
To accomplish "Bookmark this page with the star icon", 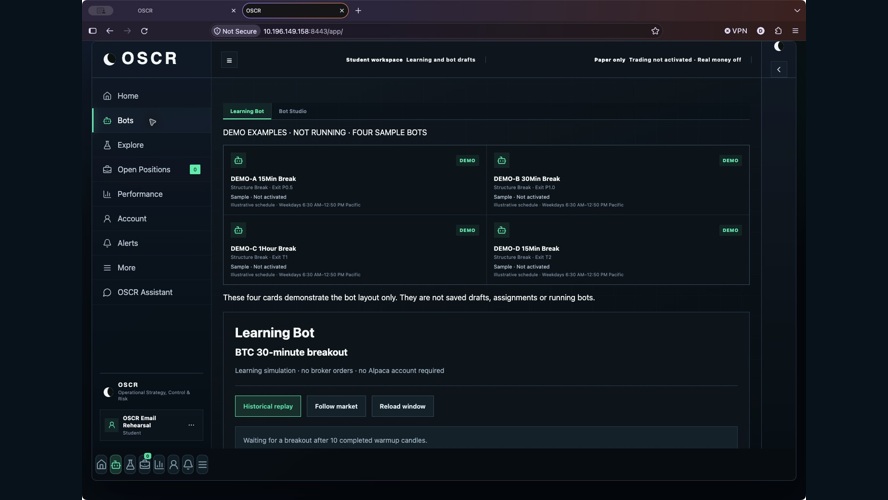I will [655, 31].
